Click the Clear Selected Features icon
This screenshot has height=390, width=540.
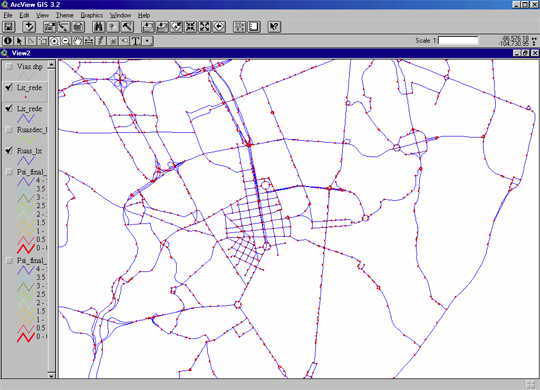point(254,27)
